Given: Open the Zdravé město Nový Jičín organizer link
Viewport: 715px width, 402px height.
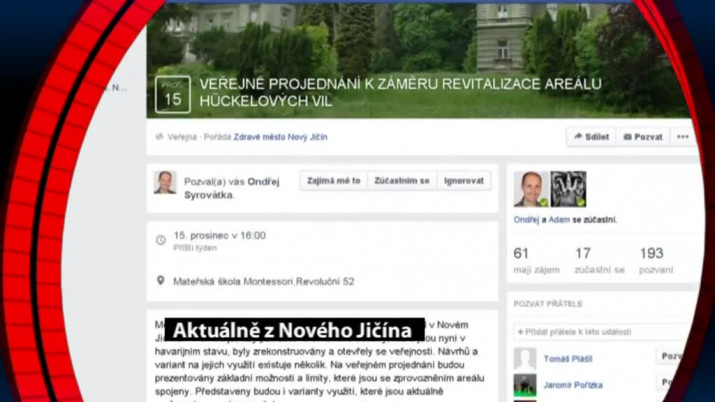Looking at the screenshot, I should click(280, 137).
